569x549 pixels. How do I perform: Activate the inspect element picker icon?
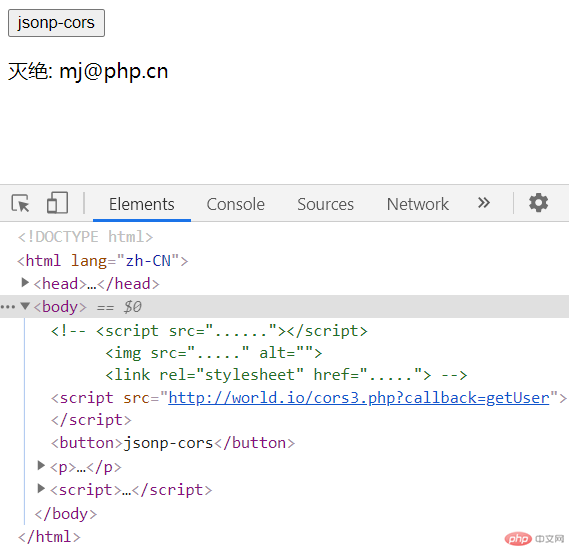tap(20, 203)
